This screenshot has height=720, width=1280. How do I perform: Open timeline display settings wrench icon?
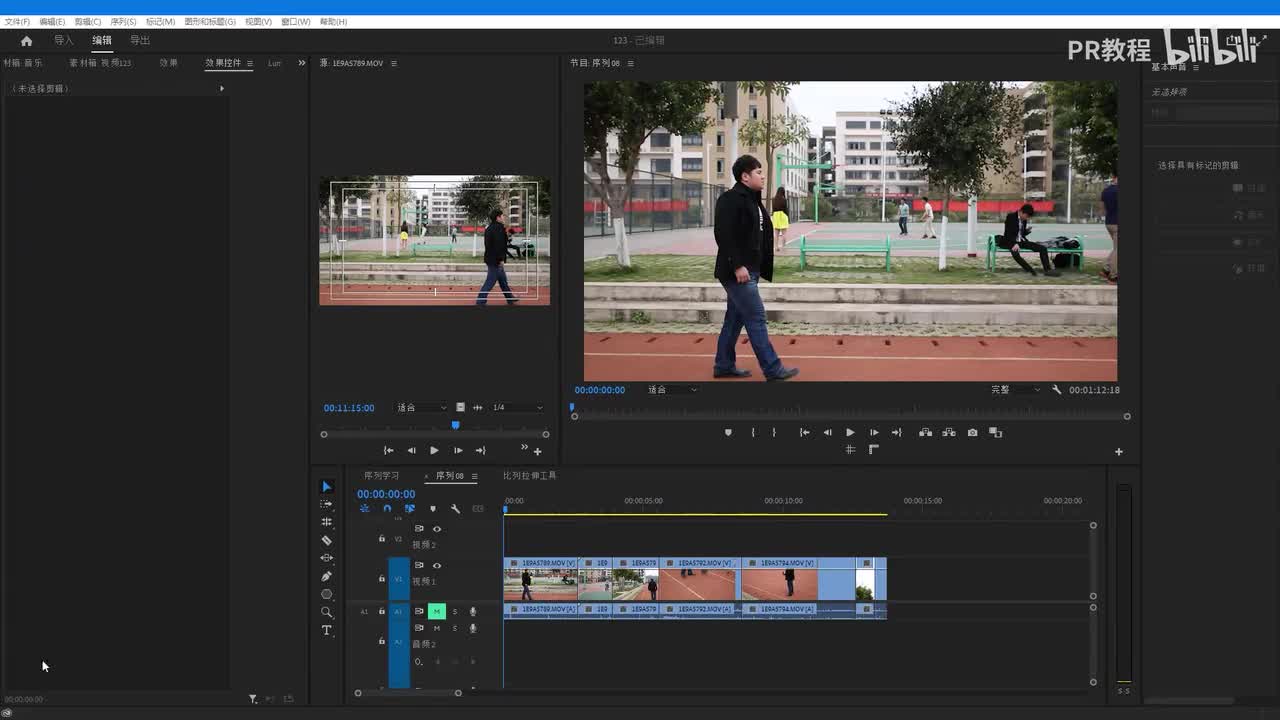[x=455, y=509]
